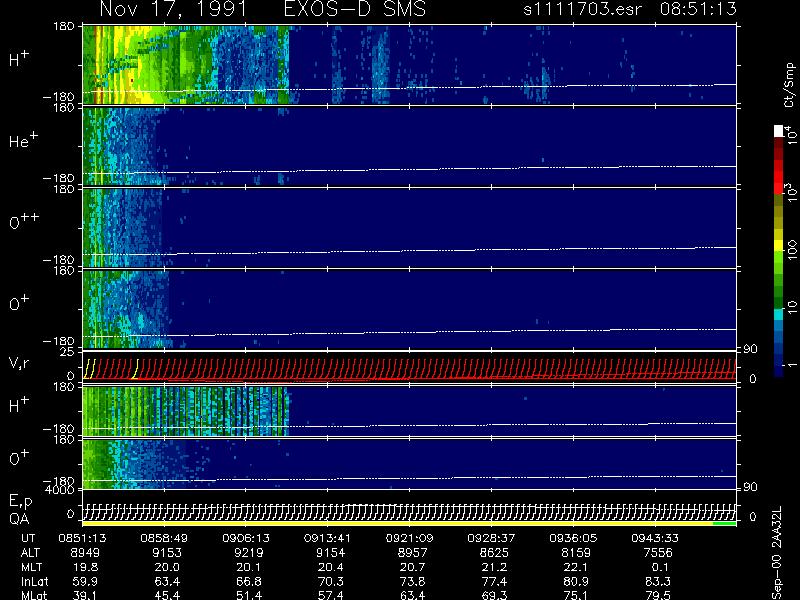Click ALT value '9219'
800x600 pixels.
pos(248,553)
